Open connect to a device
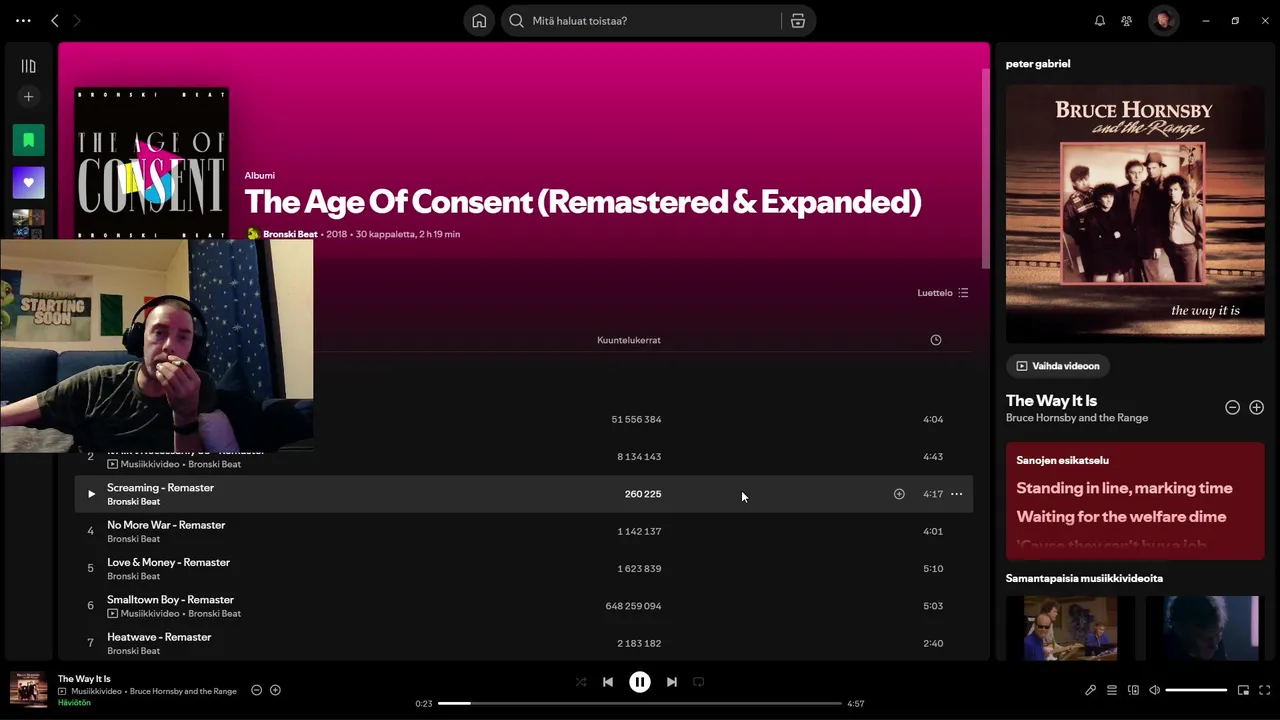The image size is (1280, 720). pos(1133,690)
